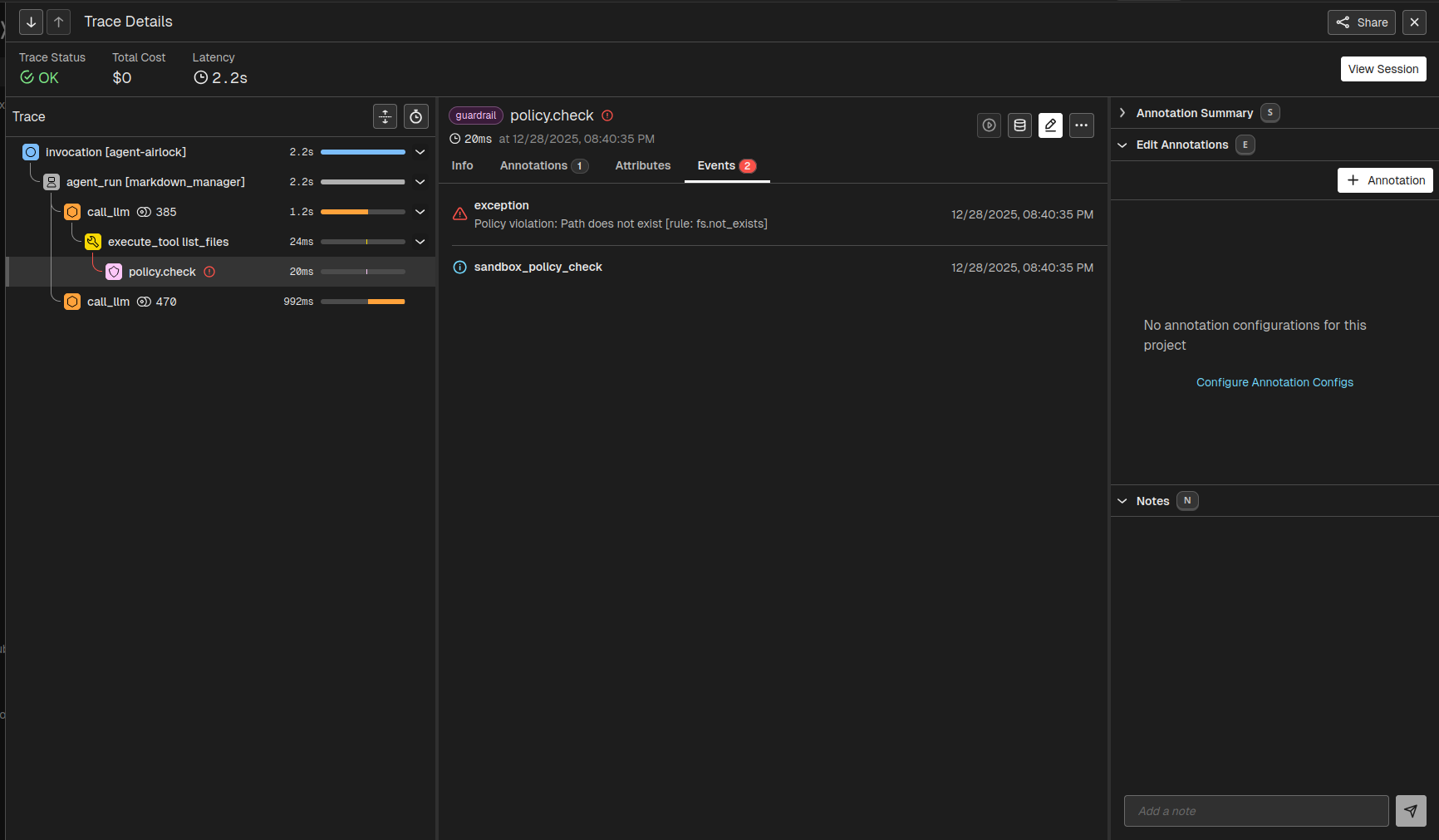Go to next trace with down arrow

(31, 22)
